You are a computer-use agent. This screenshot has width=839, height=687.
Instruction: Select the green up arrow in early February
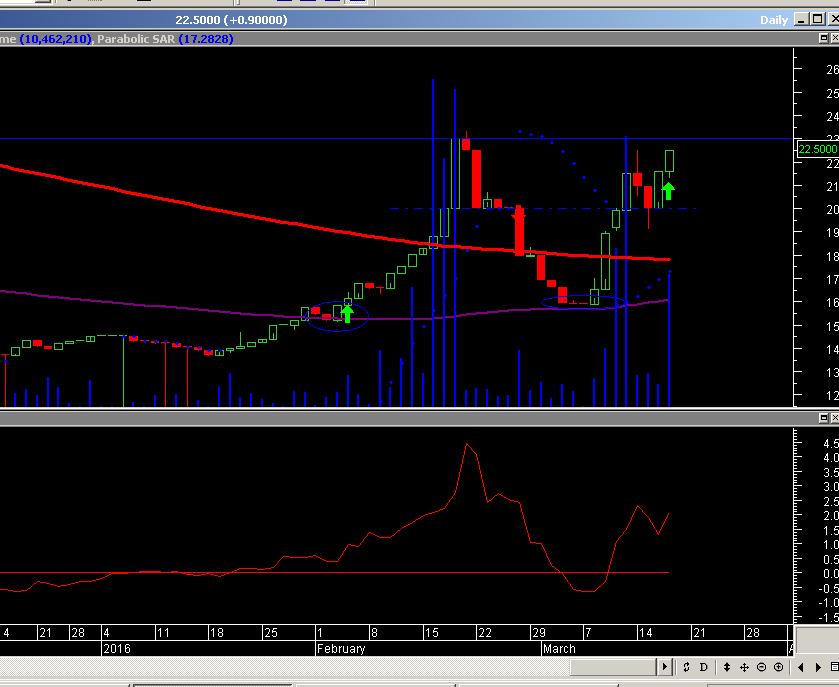click(x=347, y=313)
